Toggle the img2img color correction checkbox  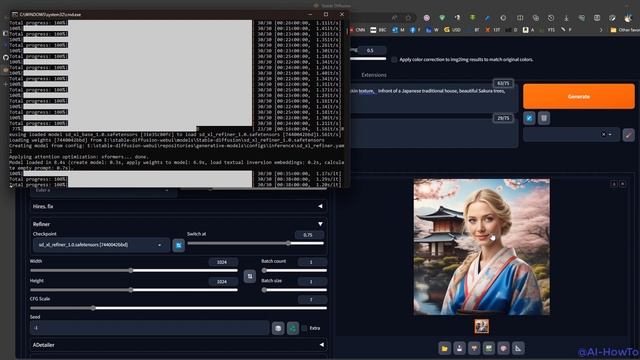click(x=394, y=60)
